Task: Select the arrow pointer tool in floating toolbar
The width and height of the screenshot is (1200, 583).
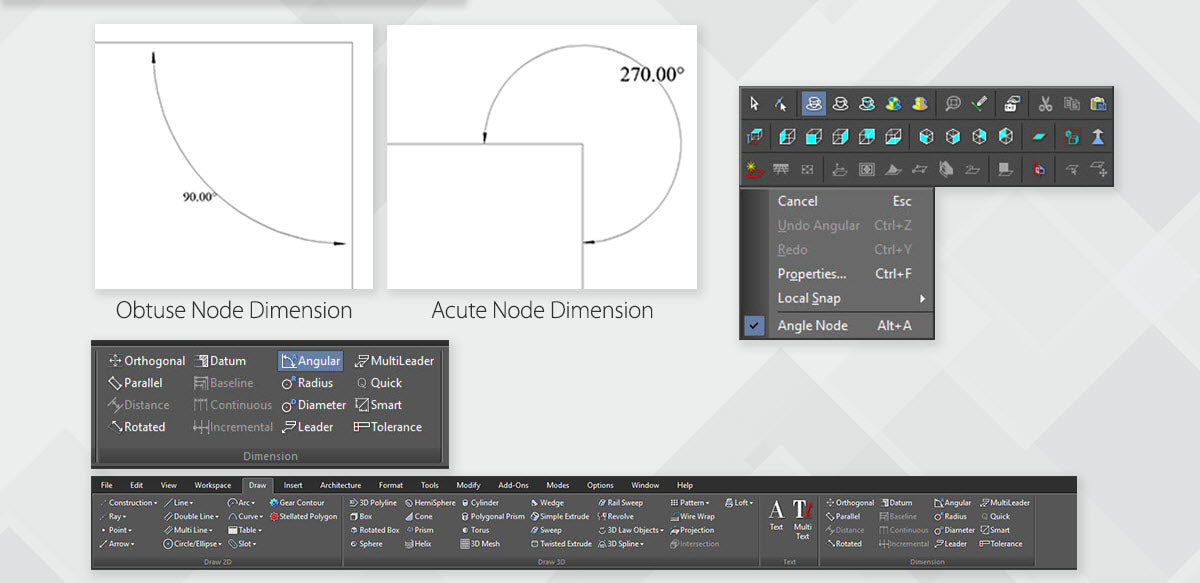Action: (x=755, y=103)
